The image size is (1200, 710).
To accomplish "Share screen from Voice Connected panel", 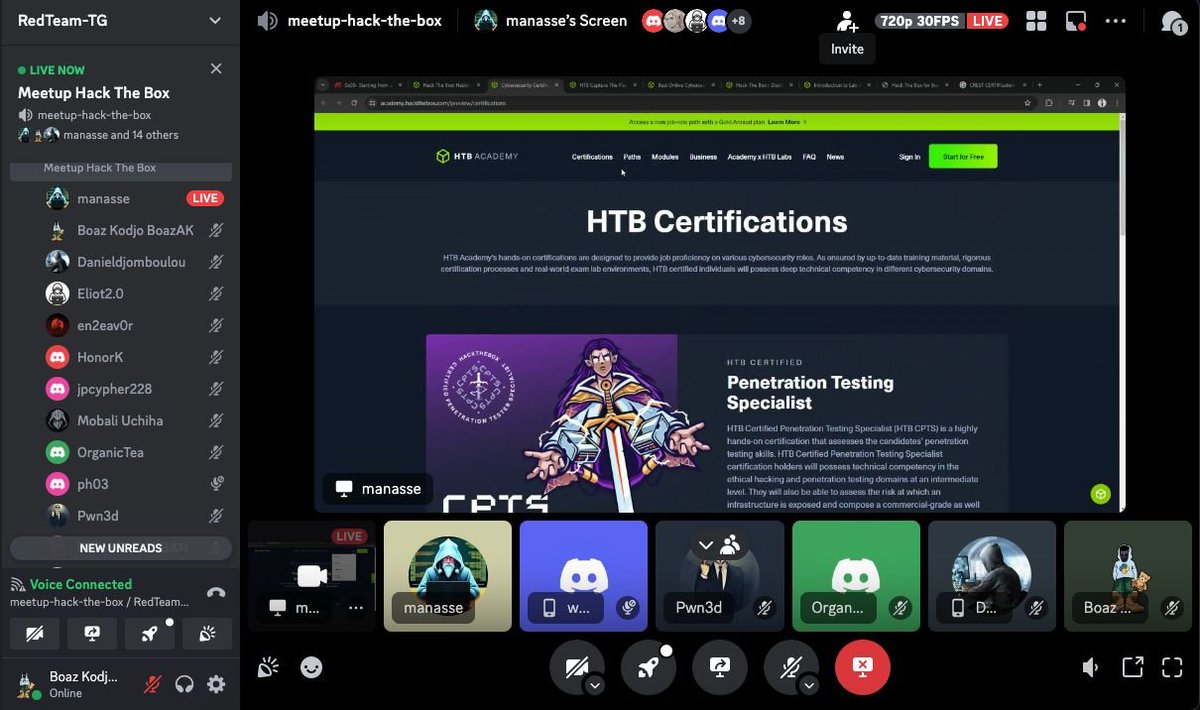I will (x=92, y=633).
